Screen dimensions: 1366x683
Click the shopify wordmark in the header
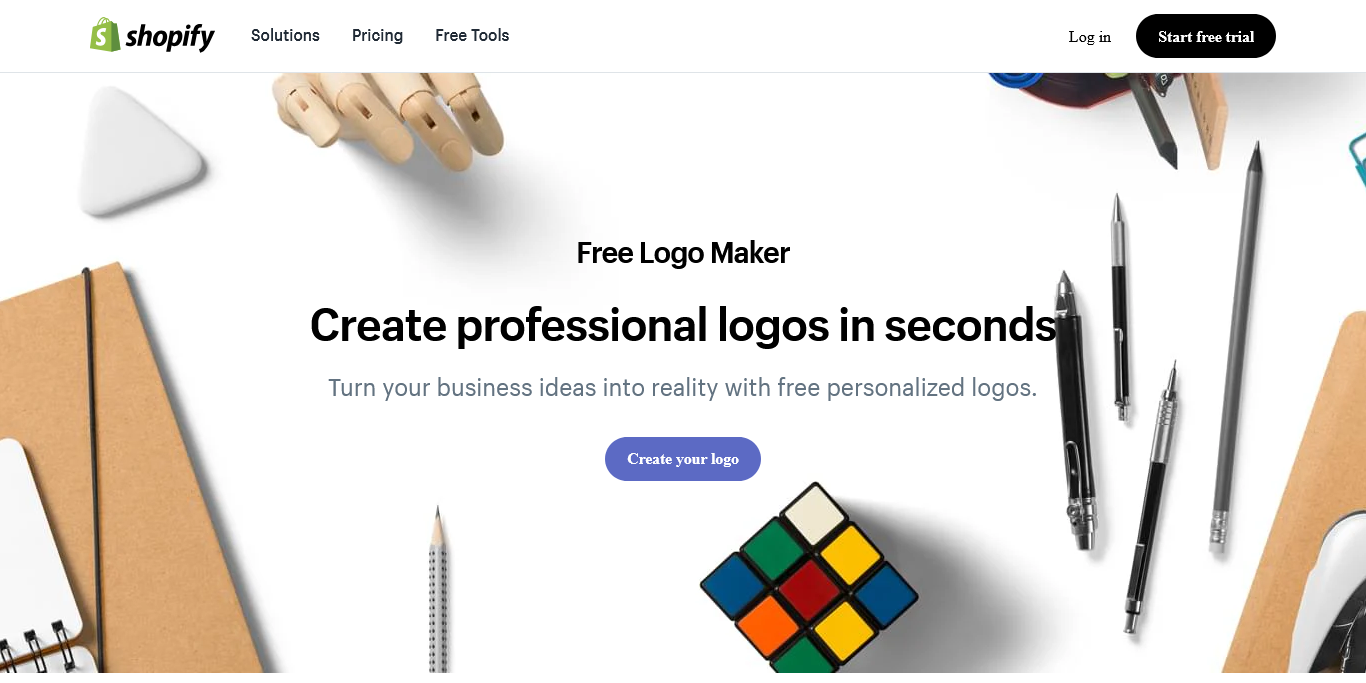click(170, 38)
